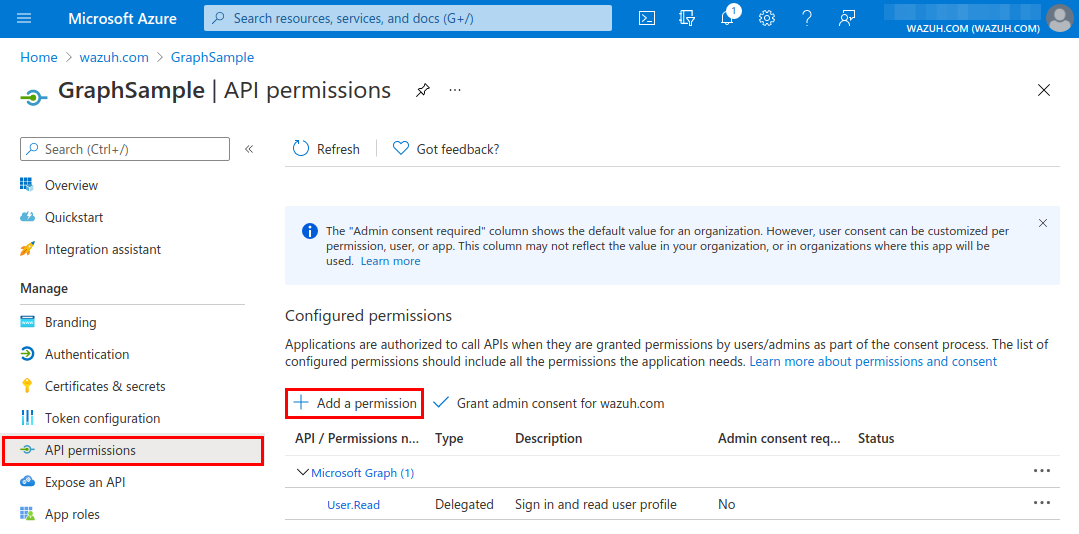Collapse the left navigation menu
1079x534 pixels.
[249, 149]
